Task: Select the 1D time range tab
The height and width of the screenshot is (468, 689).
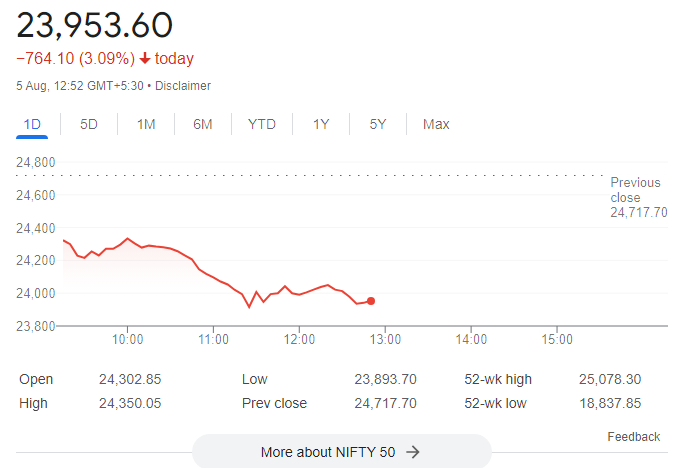Action: 32,124
